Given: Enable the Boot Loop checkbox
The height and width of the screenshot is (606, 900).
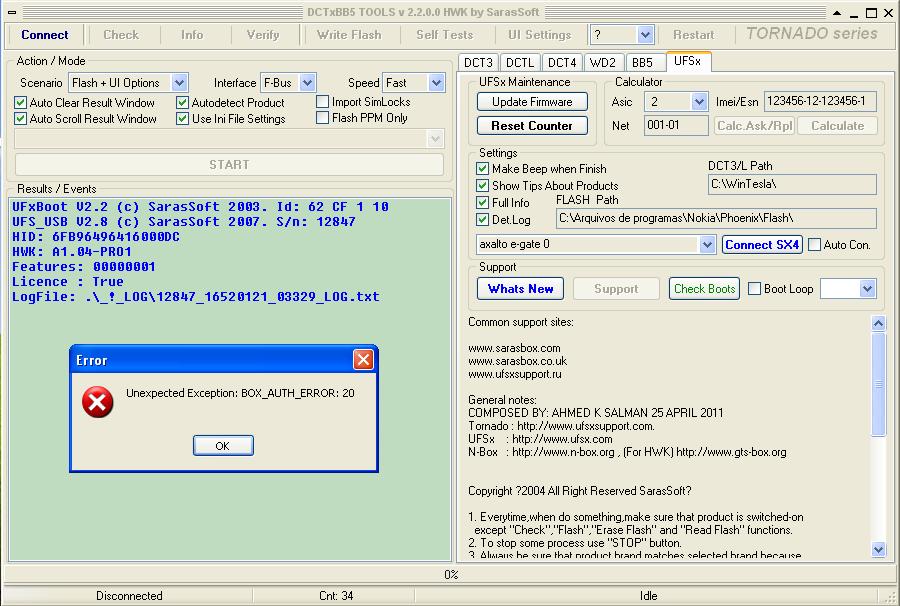Looking at the screenshot, I should click(x=755, y=289).
